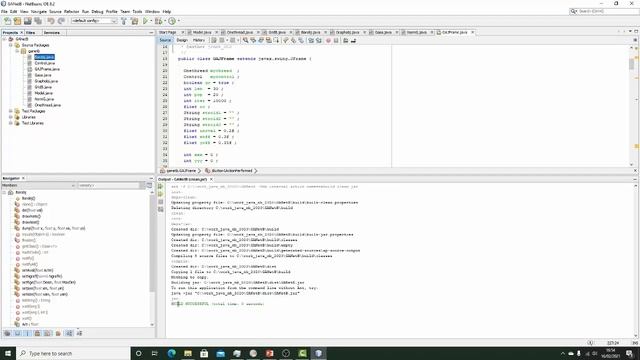This screenshot has height=360, width=640.
Task: Open Task View on the taskbar
Action: tap(155, 353)
